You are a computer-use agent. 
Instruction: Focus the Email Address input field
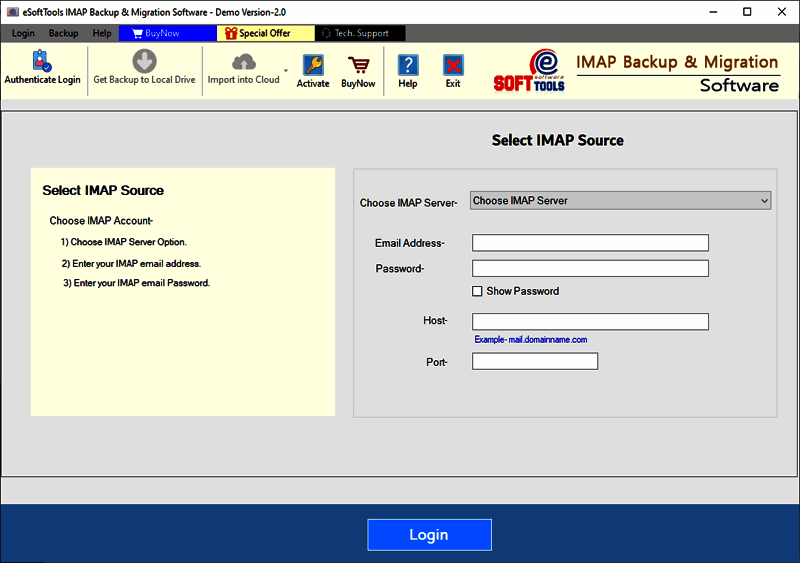(x=590, y=243)
